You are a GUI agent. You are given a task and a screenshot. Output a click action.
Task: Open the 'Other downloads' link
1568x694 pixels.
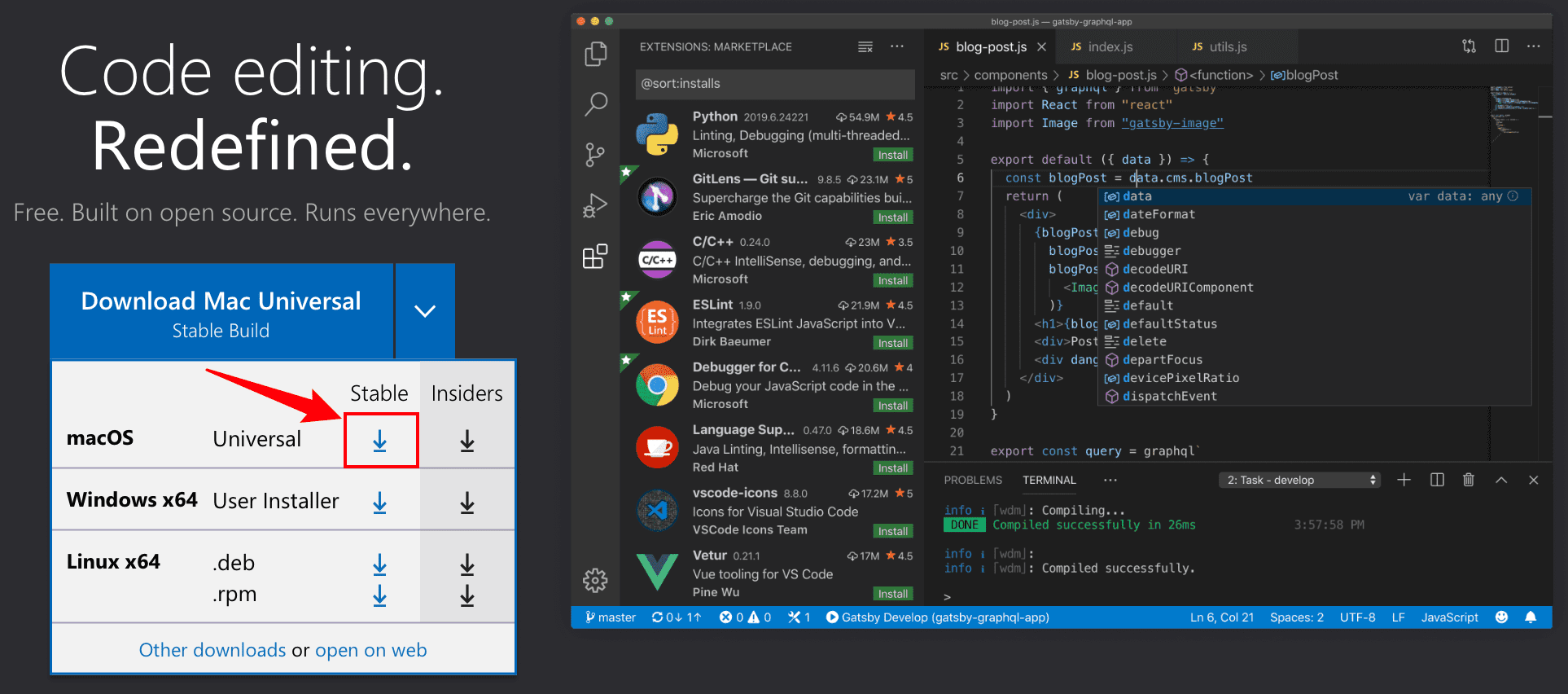click(x=212, y=650)
